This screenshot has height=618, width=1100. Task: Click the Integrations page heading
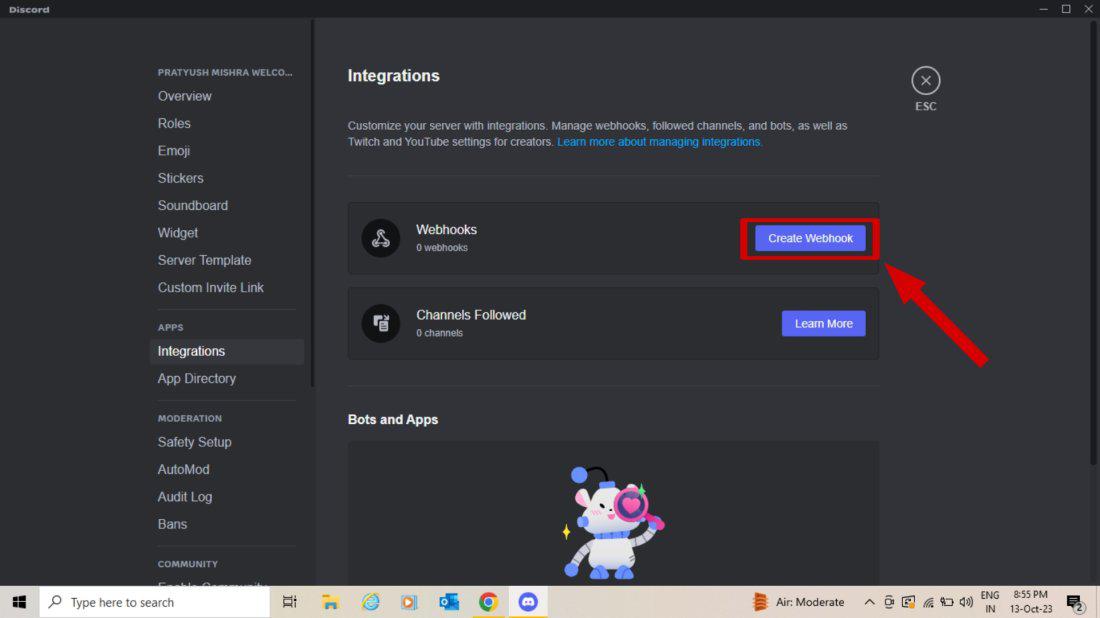(x=394, y=76)
